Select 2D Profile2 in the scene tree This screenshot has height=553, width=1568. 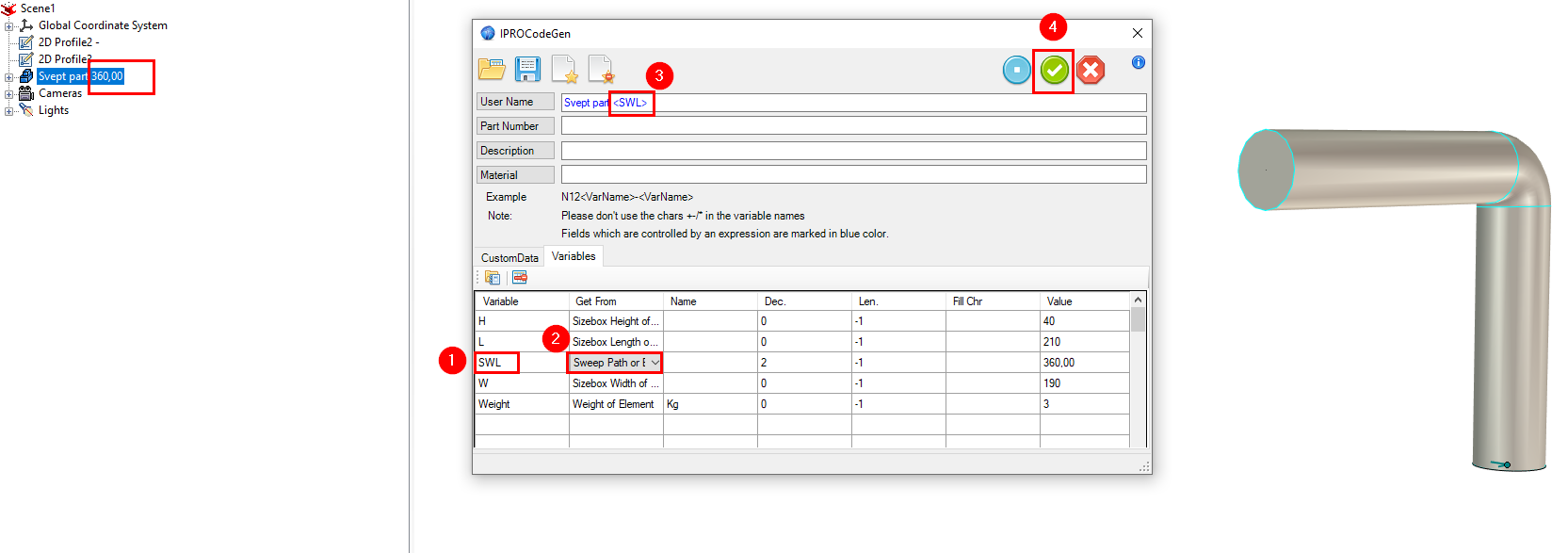coord(69,42)
